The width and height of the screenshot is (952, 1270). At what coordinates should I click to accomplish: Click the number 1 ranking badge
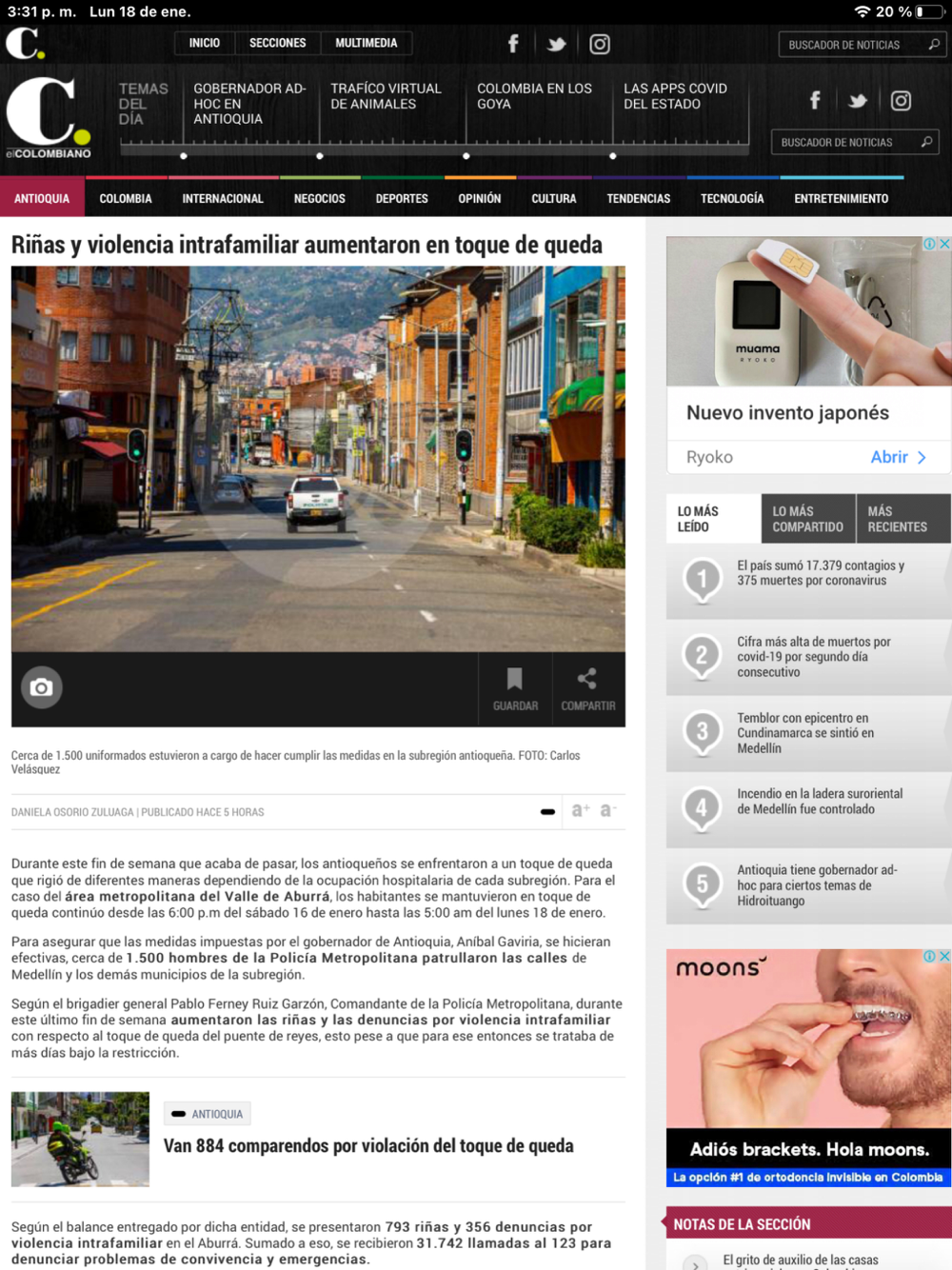[703, 580]
